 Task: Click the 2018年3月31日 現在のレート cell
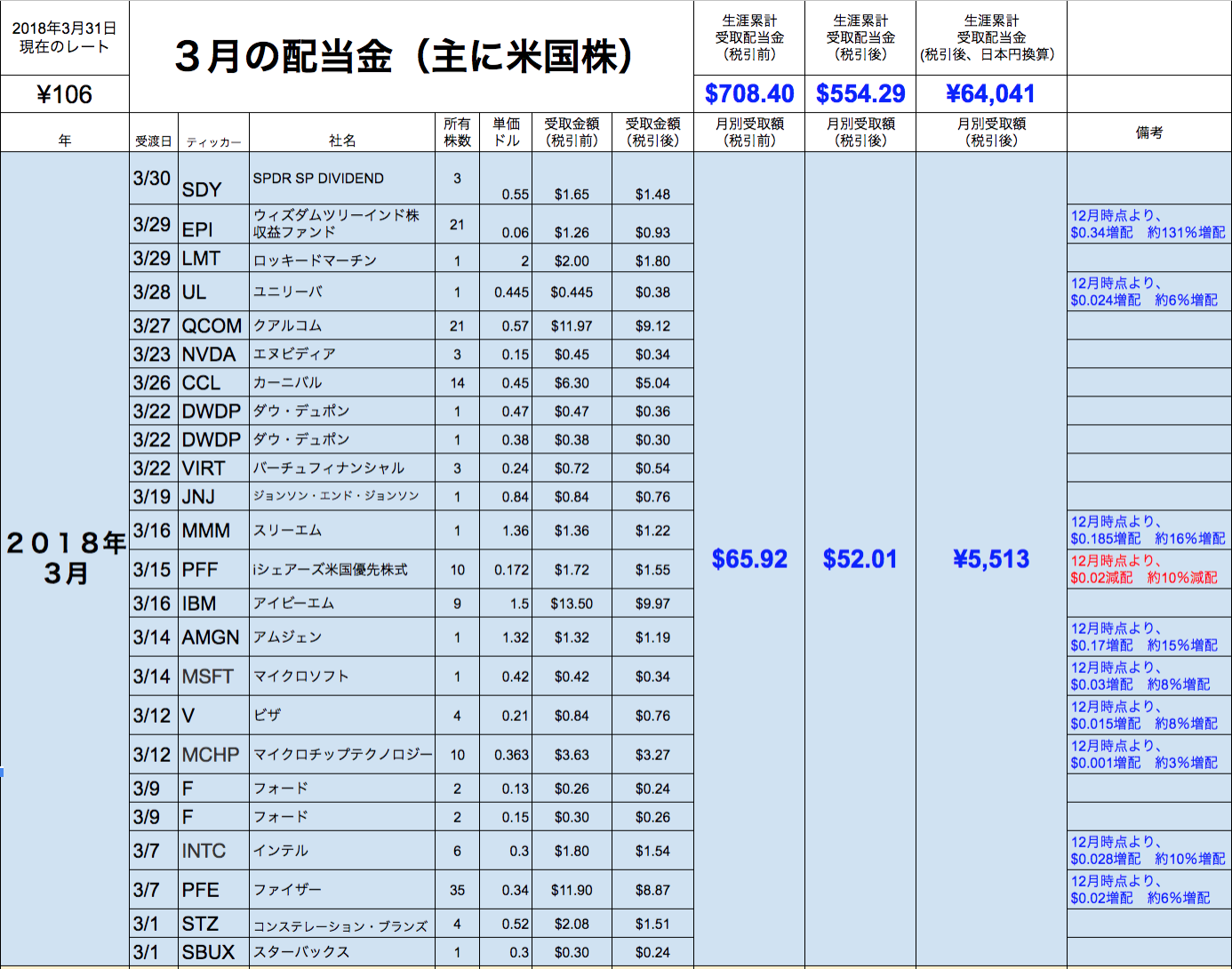65,37
